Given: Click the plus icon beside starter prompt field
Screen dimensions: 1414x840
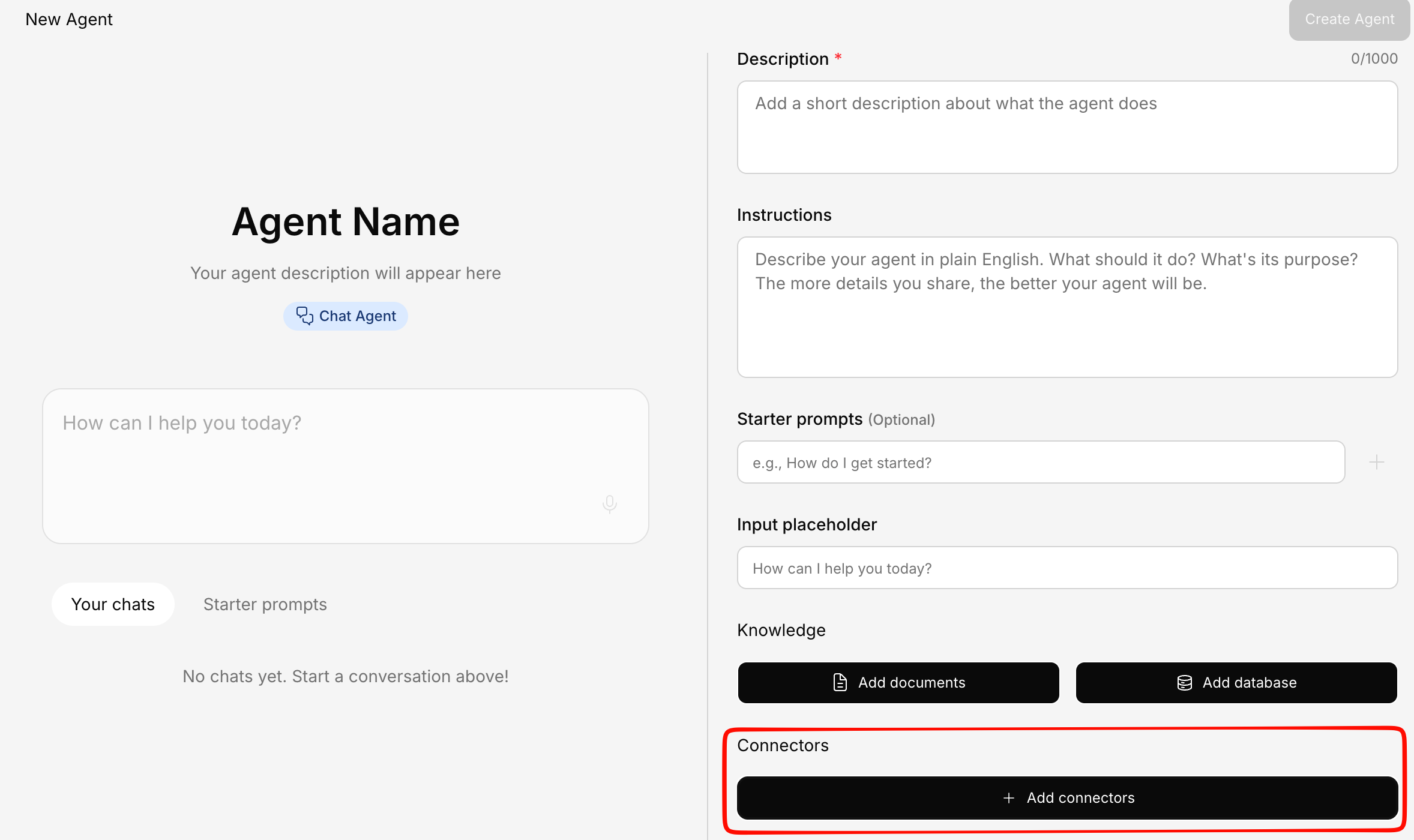Looking at the screenshot, I should [x=1376, y=462].
